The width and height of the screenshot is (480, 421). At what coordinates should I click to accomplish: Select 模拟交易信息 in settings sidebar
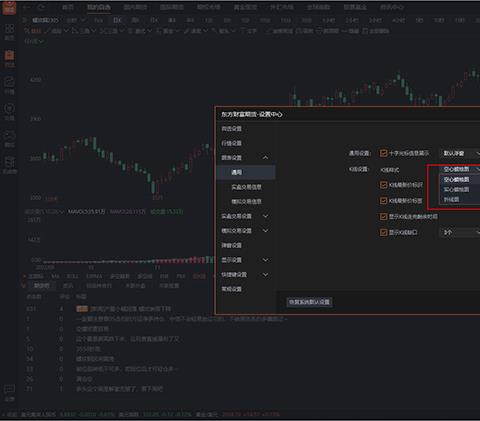tap(246, 202)
